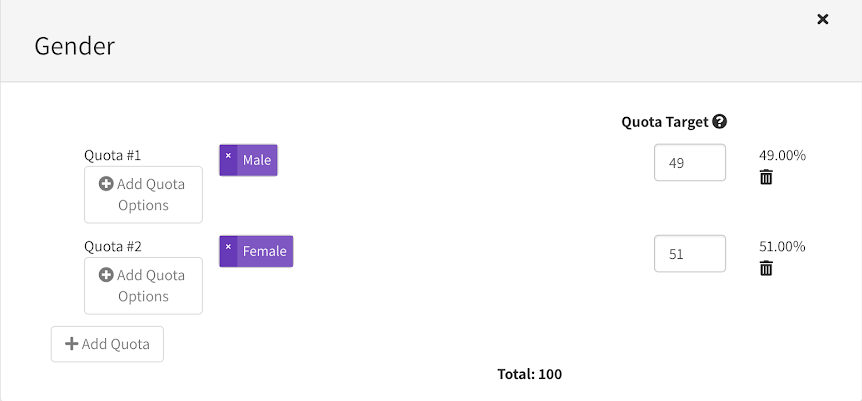Click the 51.00% percentage text
This screenshot has width=862, height=401.
[x=782, y=246]
